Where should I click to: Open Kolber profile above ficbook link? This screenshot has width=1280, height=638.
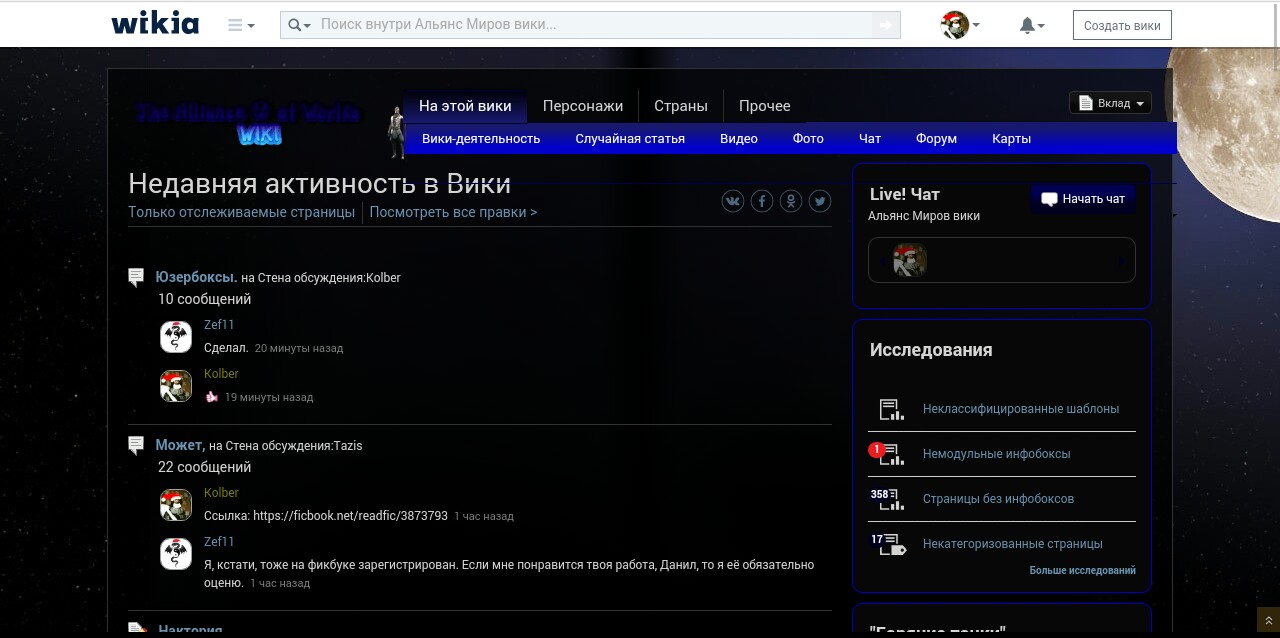[x=221, y=493]
